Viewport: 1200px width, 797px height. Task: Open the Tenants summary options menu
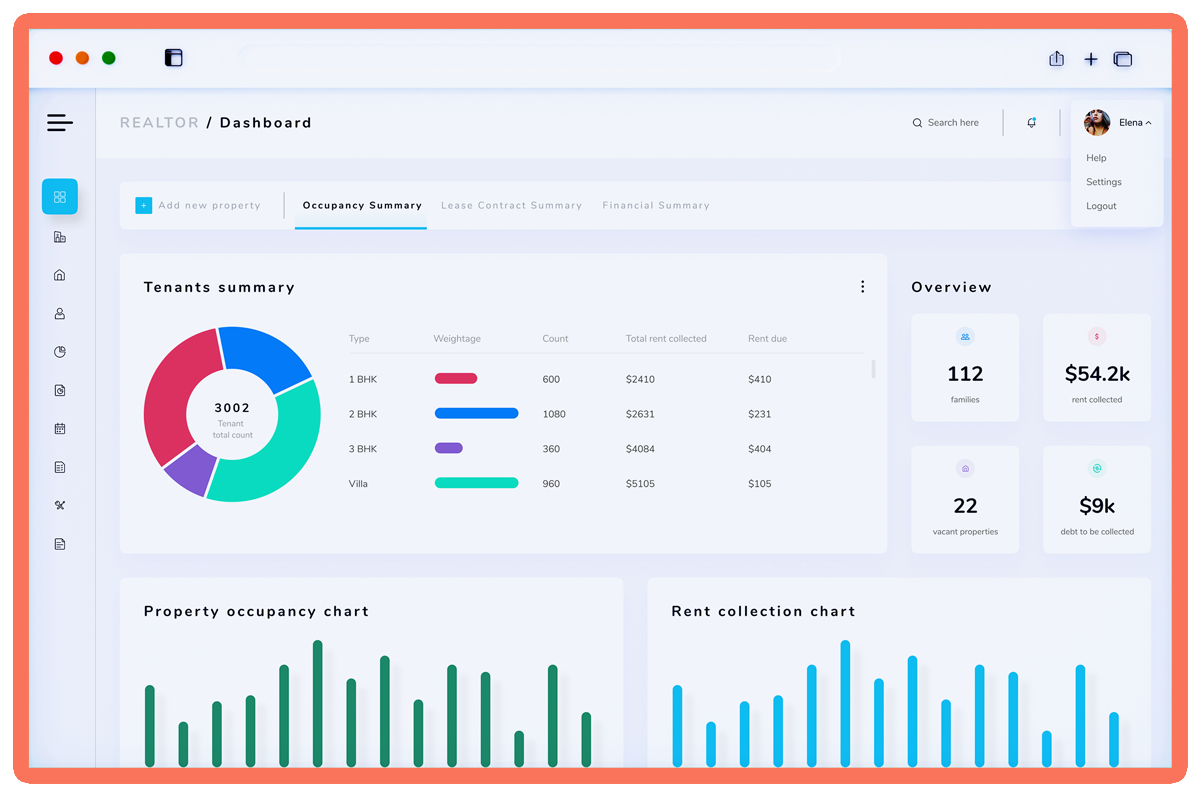(862, 286)
